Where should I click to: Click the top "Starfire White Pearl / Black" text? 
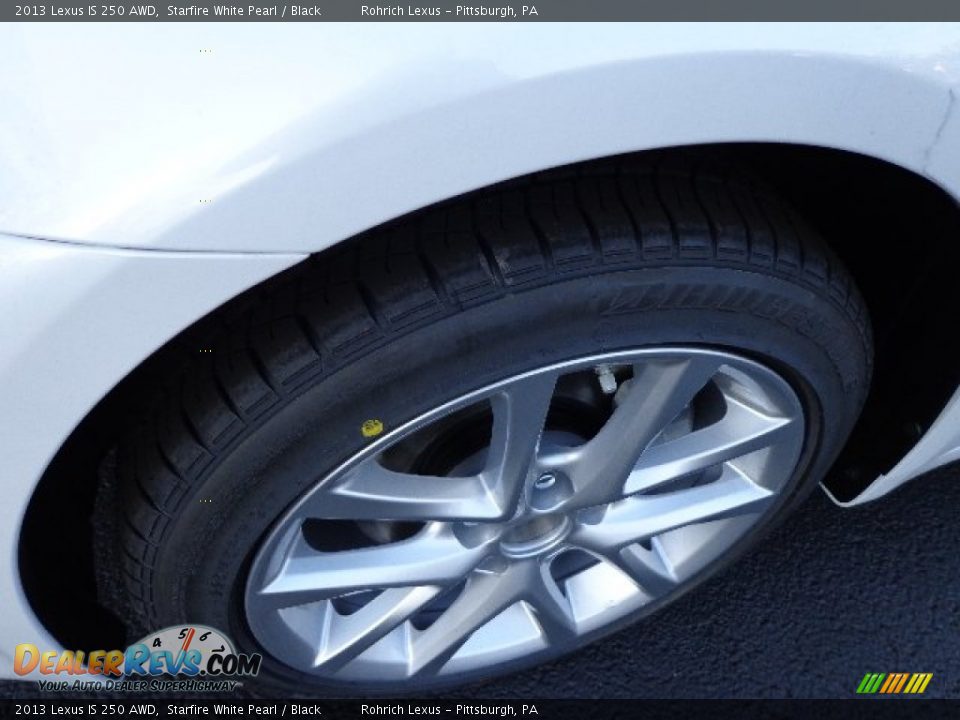click(x=244, y=10)
